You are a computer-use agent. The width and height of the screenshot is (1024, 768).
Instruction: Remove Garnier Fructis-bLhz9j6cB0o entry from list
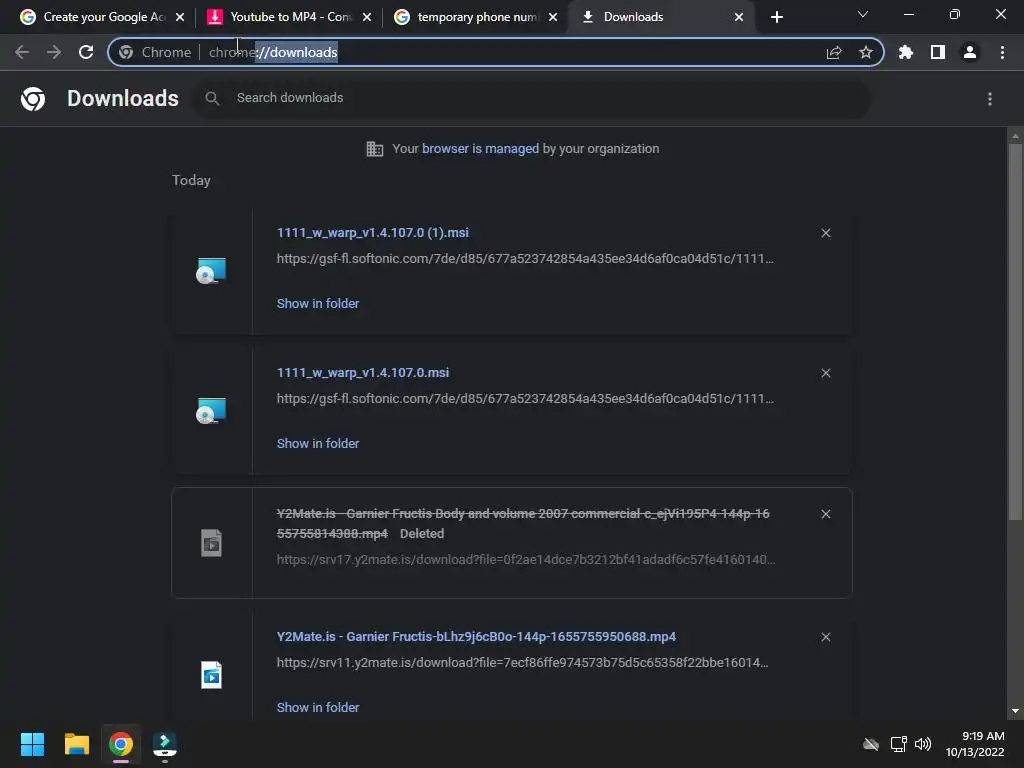tap(825, 637)
